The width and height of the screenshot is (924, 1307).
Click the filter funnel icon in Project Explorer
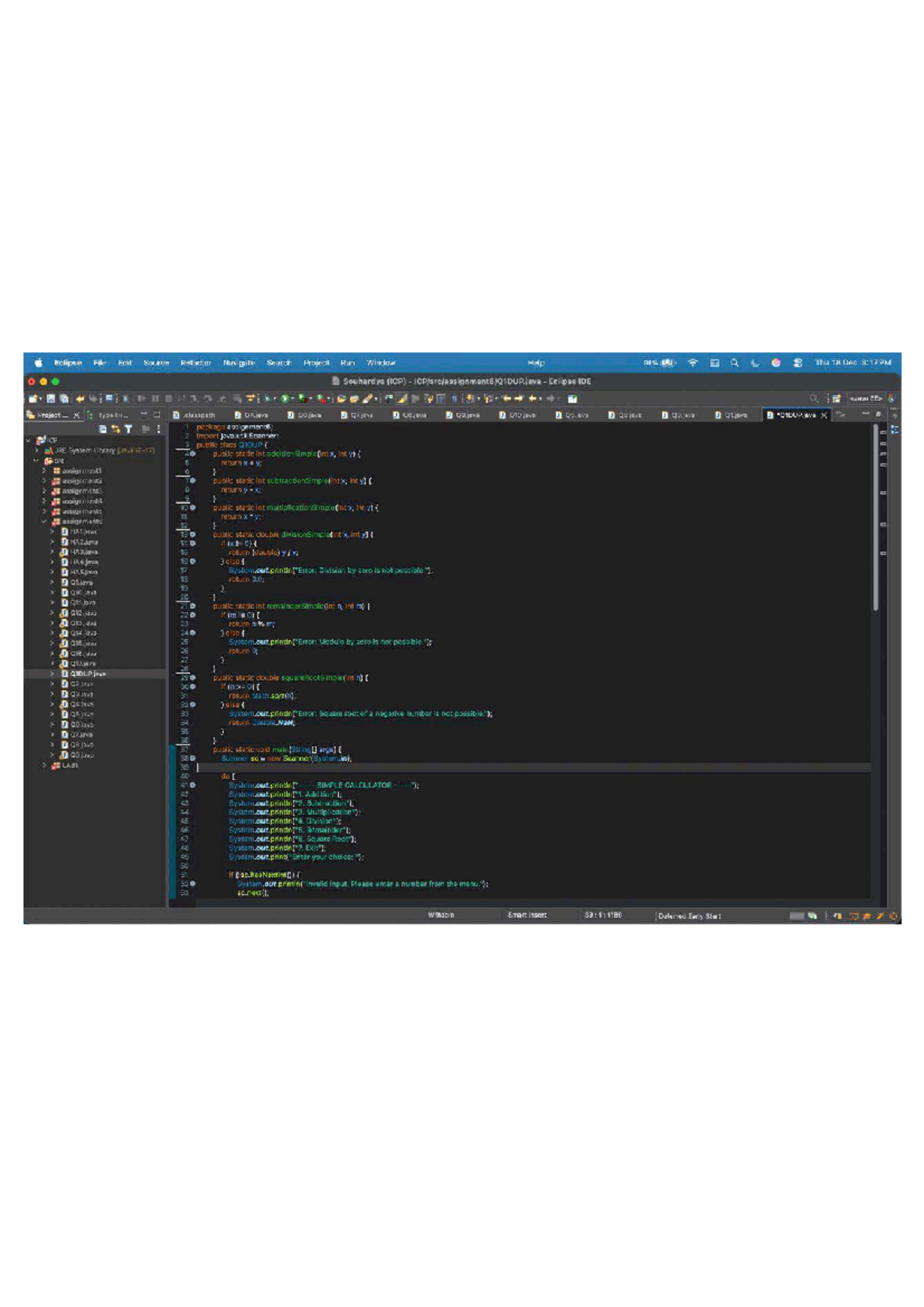(x=129, y=429)
